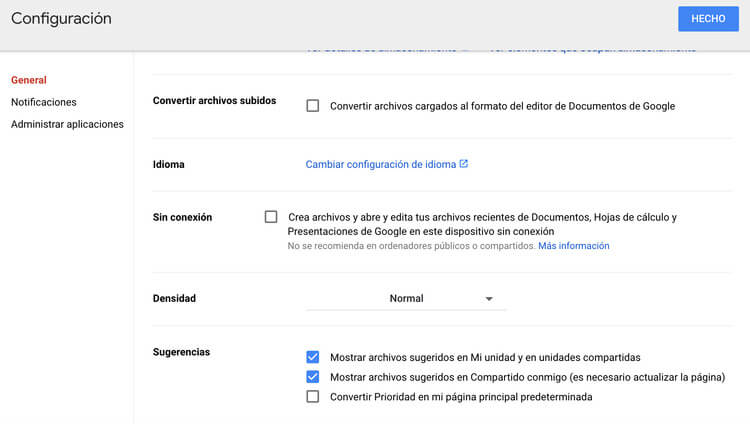750x424 pixels.
Task: Open Administrar aplicaciones section
Action: click(x=67, y=124)
